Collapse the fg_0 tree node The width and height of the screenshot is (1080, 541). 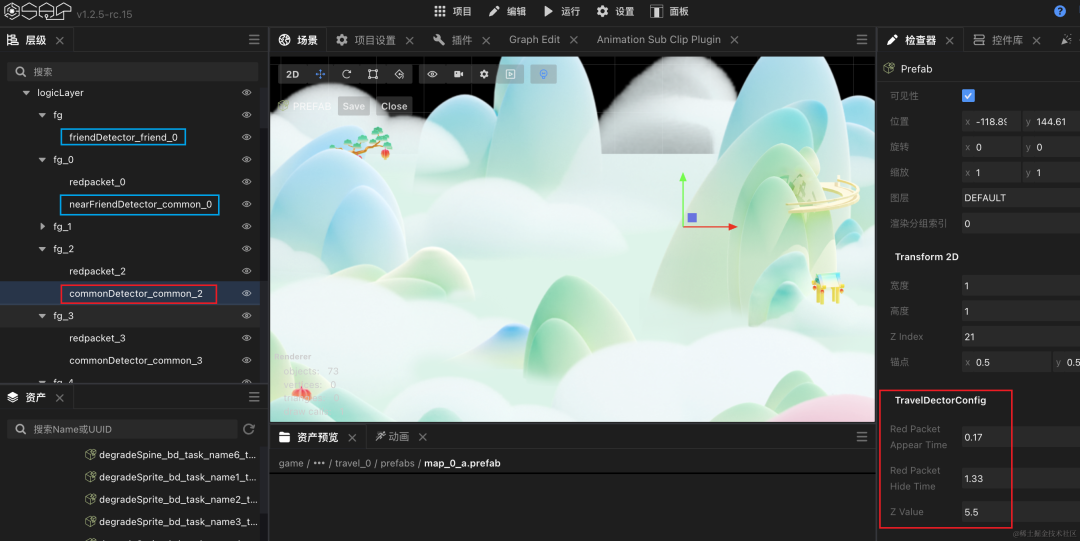click(x=43, y=160)
